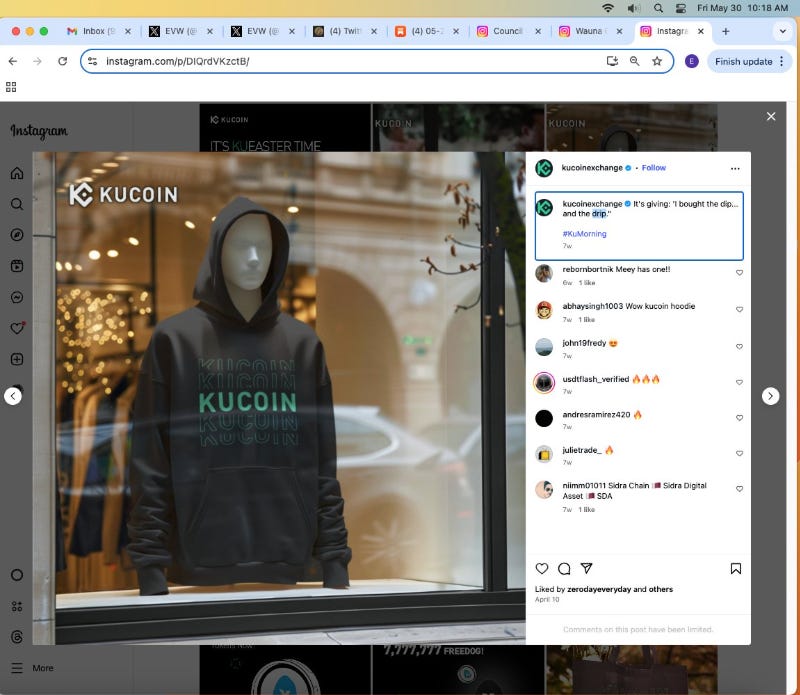Open Messenger icon in sidebar
Screen dimensions: 800x695
pos(17,297)
